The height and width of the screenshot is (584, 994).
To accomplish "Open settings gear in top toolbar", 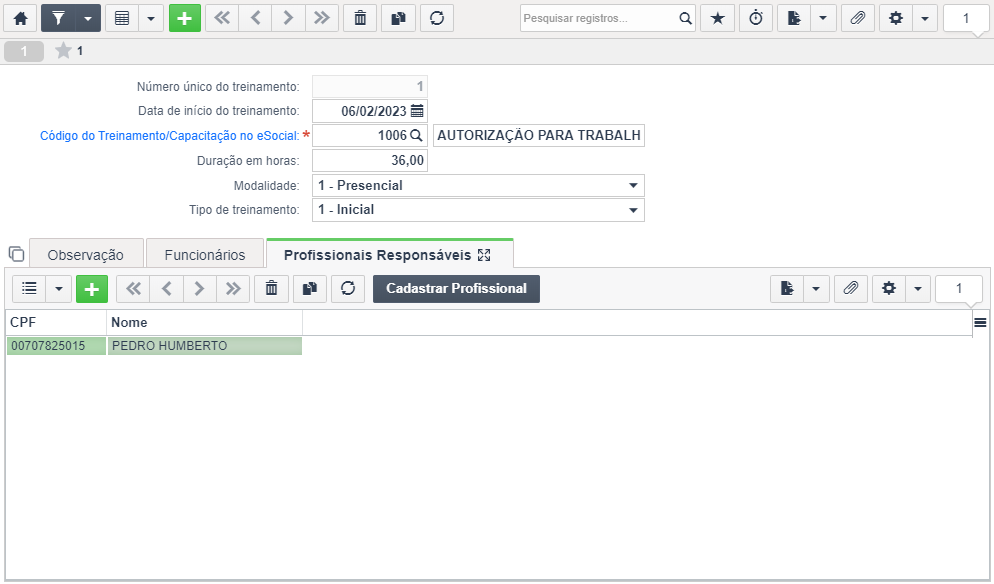I will point(896,18).
